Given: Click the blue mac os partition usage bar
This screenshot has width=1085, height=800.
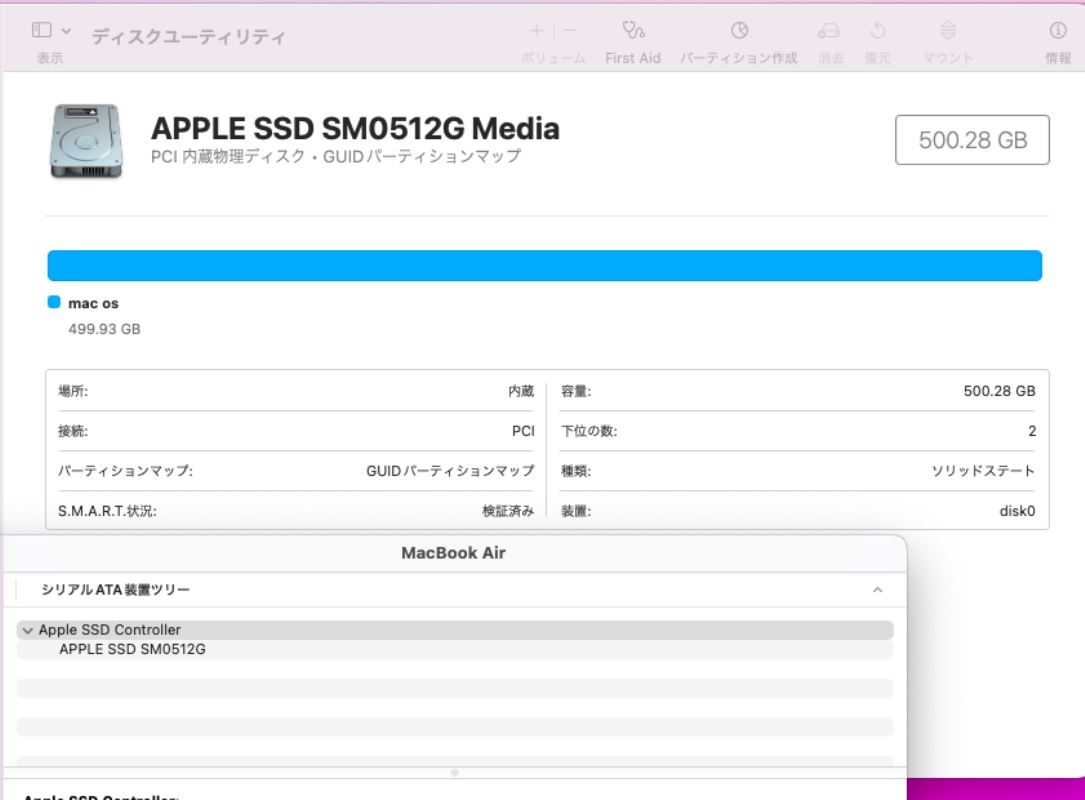Looking at the screenshot, I should coord(542,264).
